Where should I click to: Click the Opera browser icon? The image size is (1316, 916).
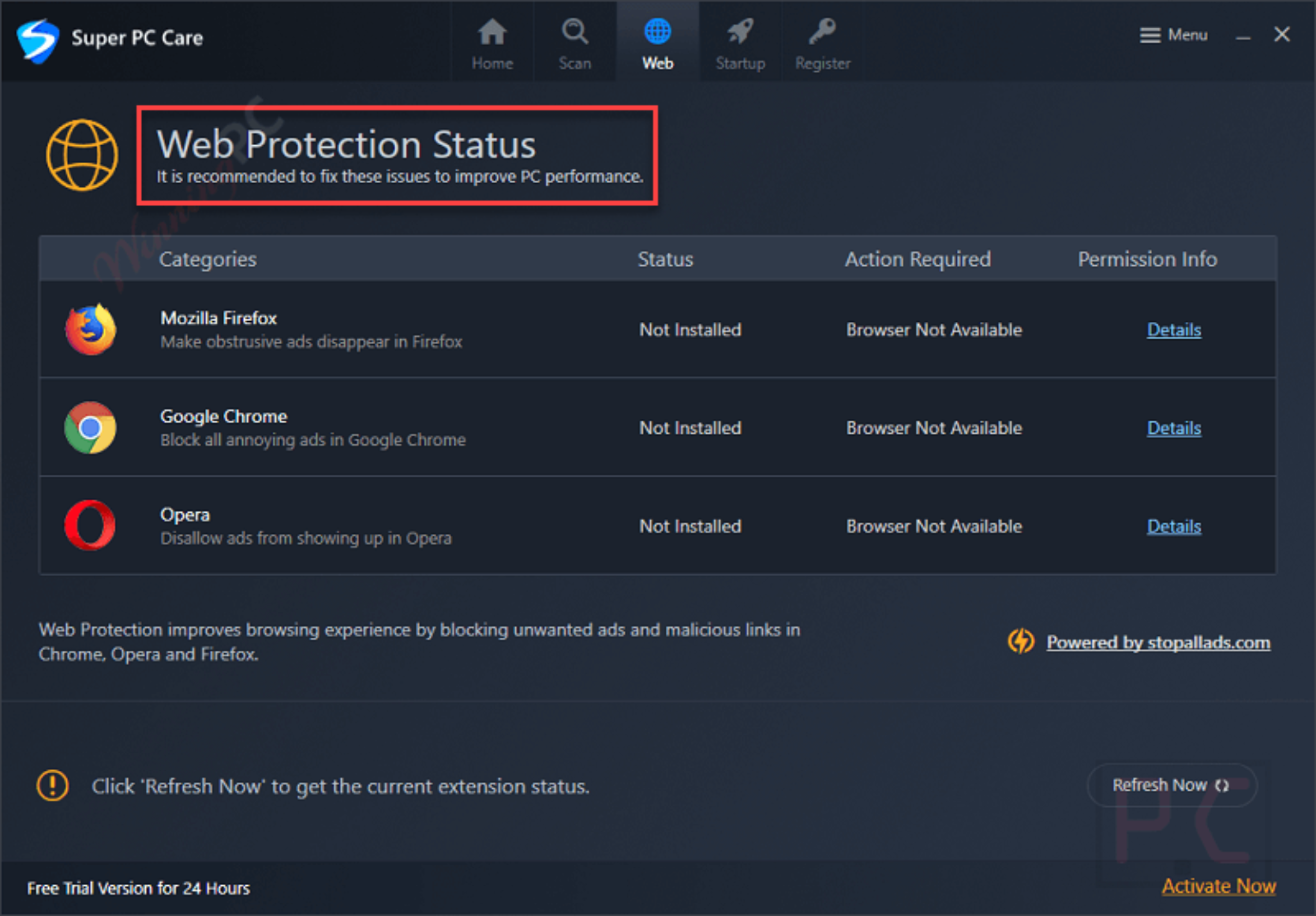point(90,525)
